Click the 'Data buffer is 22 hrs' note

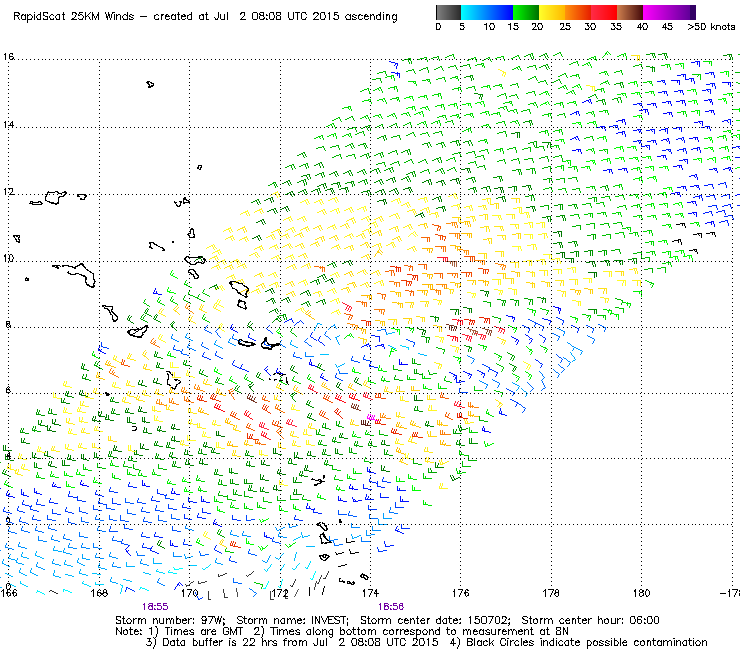[220, 642]
